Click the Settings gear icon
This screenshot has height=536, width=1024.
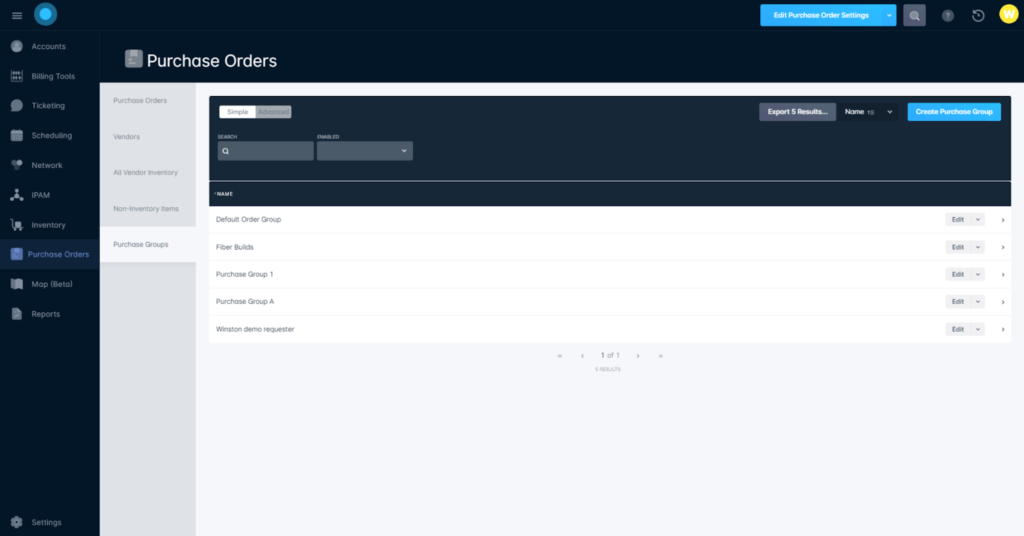[x=17, y=522]
